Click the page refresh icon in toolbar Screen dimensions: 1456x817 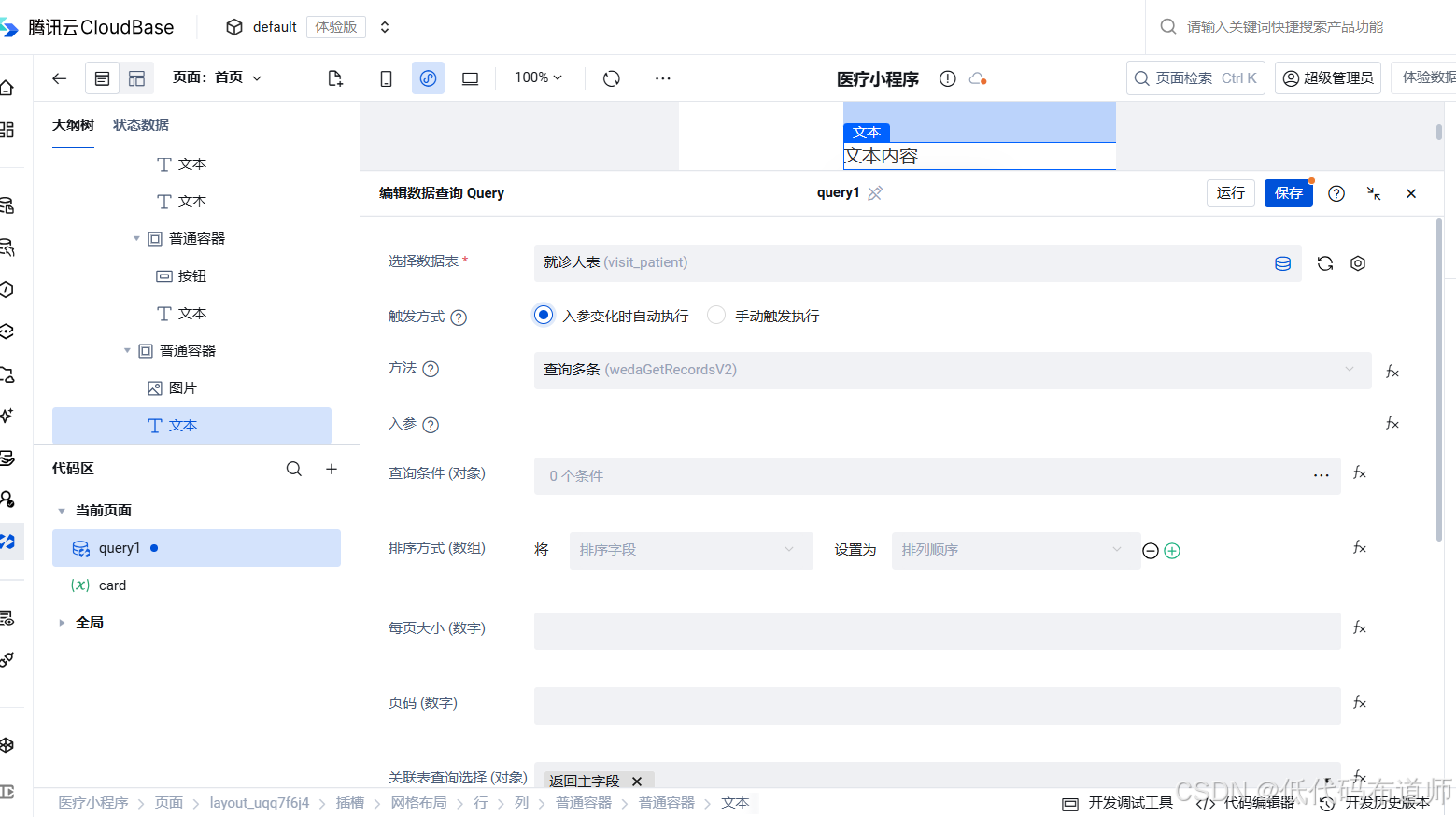[612, 78]
